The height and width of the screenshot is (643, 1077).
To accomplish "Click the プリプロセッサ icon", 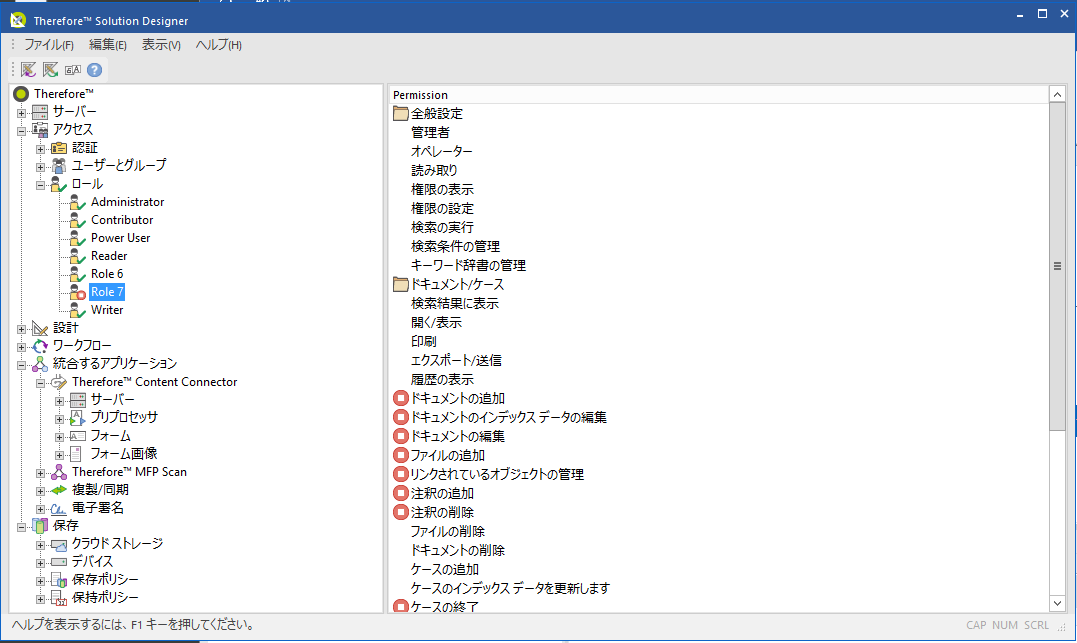I will click(x=78, y=418).
